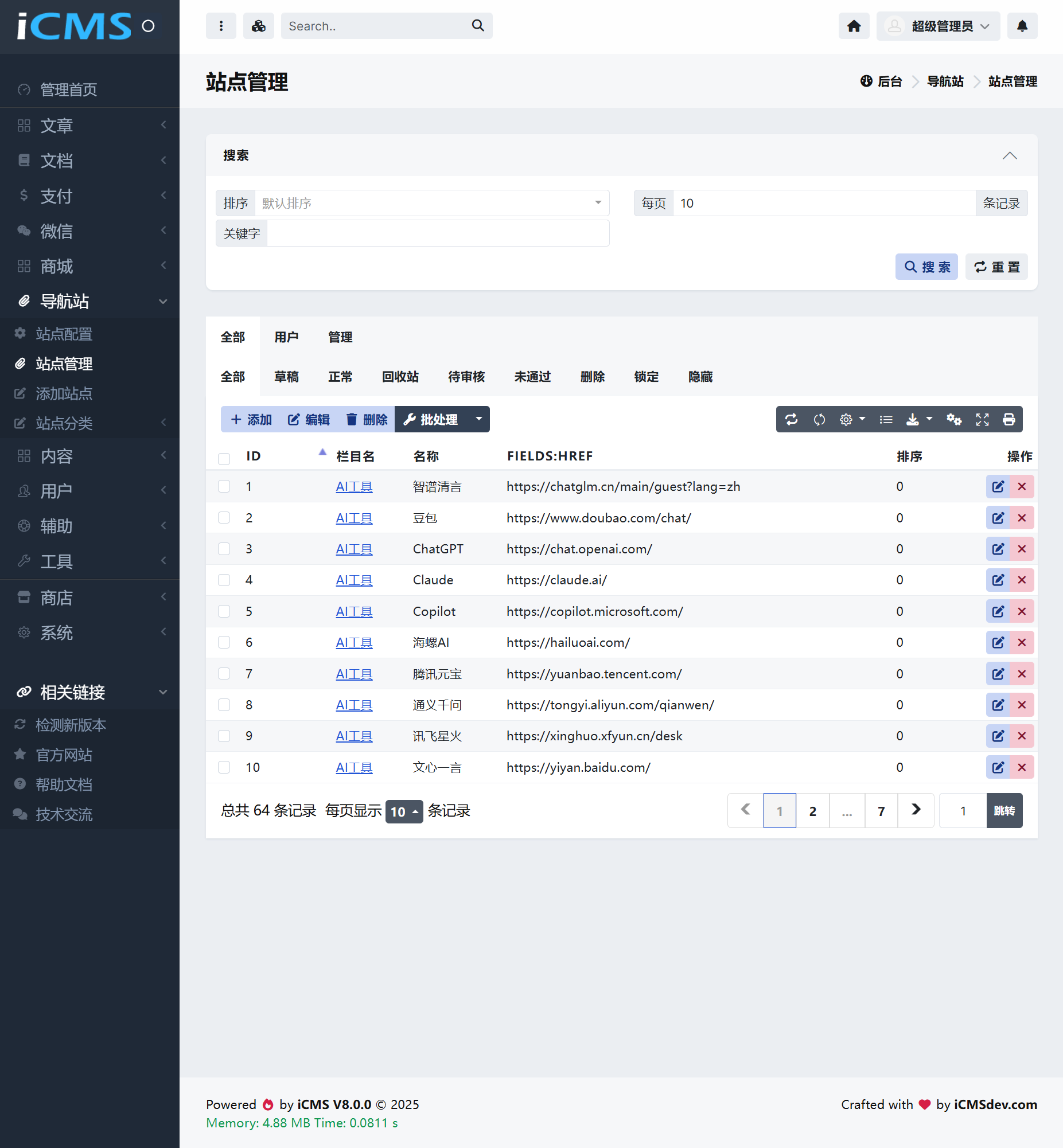This screenshot has height=1148, width=1063.
Task: Check the row 6 海螺AI checkbox
Action: tap(224, 642)
